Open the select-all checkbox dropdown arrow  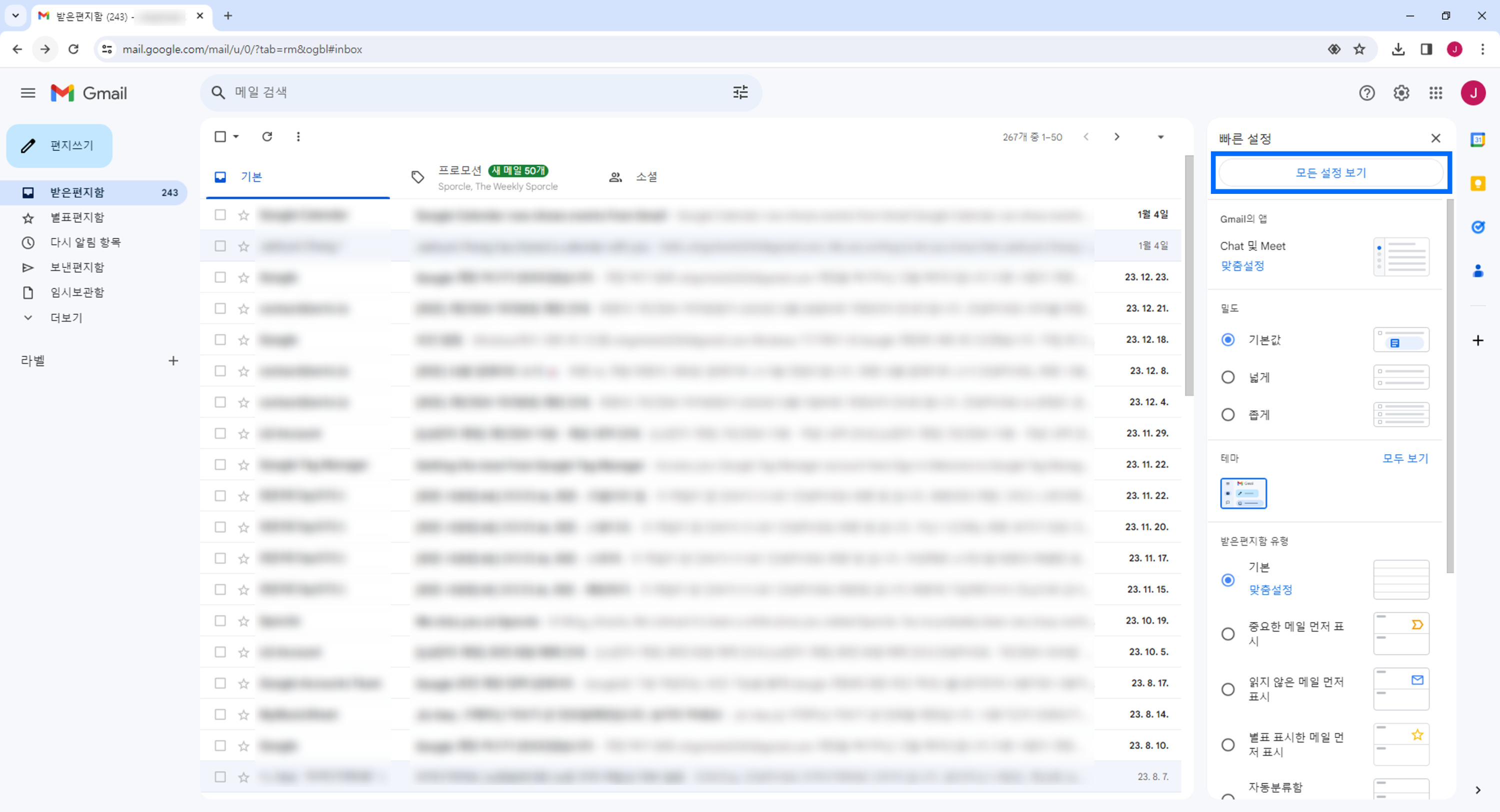236,137
